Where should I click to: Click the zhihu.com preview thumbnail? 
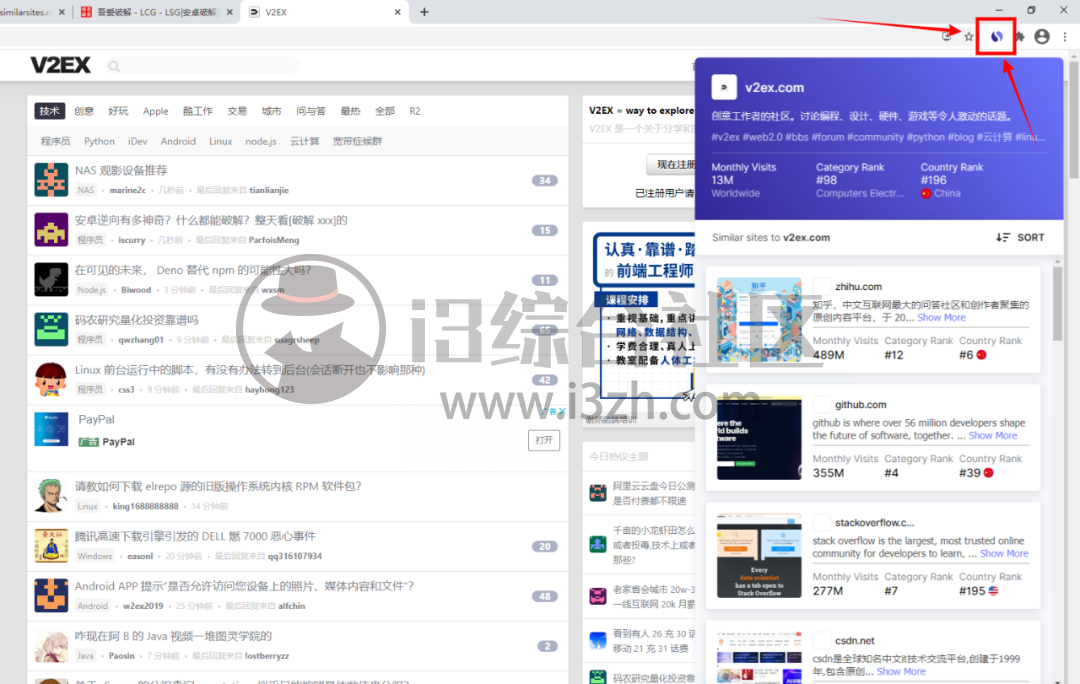(x=759, y=320)
